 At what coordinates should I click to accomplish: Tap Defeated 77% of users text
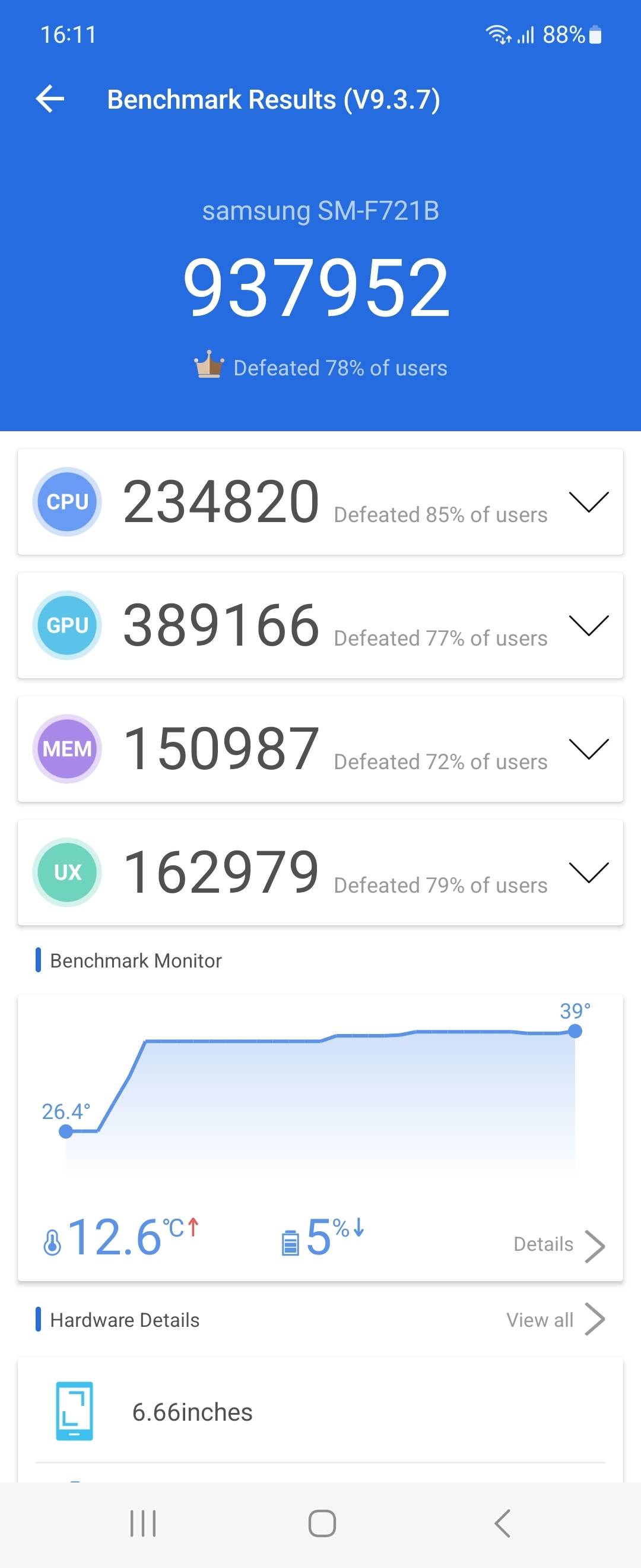click(441, 638)
